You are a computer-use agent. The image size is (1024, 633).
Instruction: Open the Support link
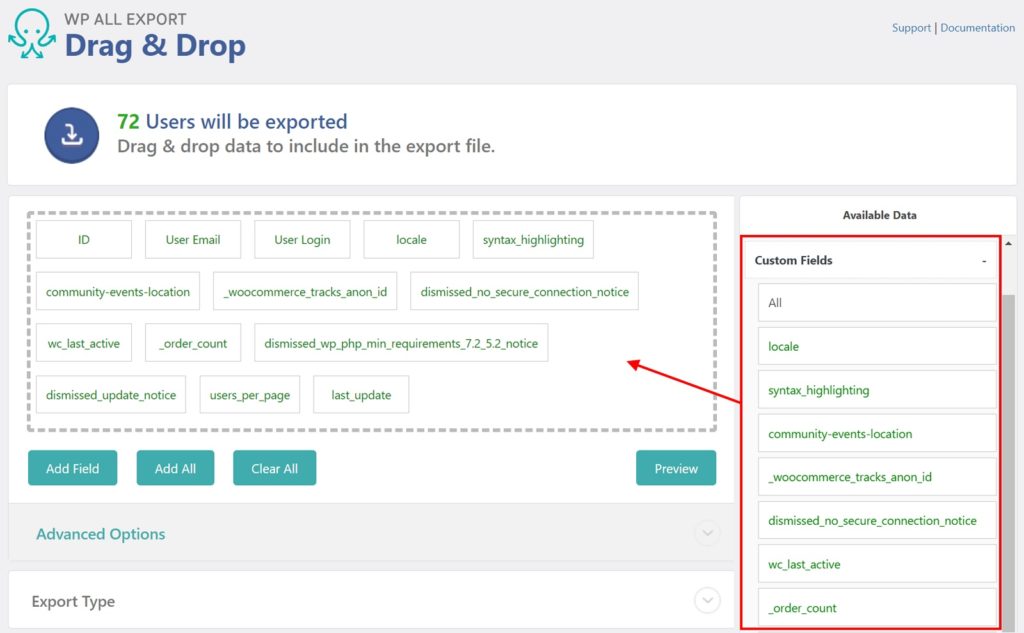tap(911, 27)
